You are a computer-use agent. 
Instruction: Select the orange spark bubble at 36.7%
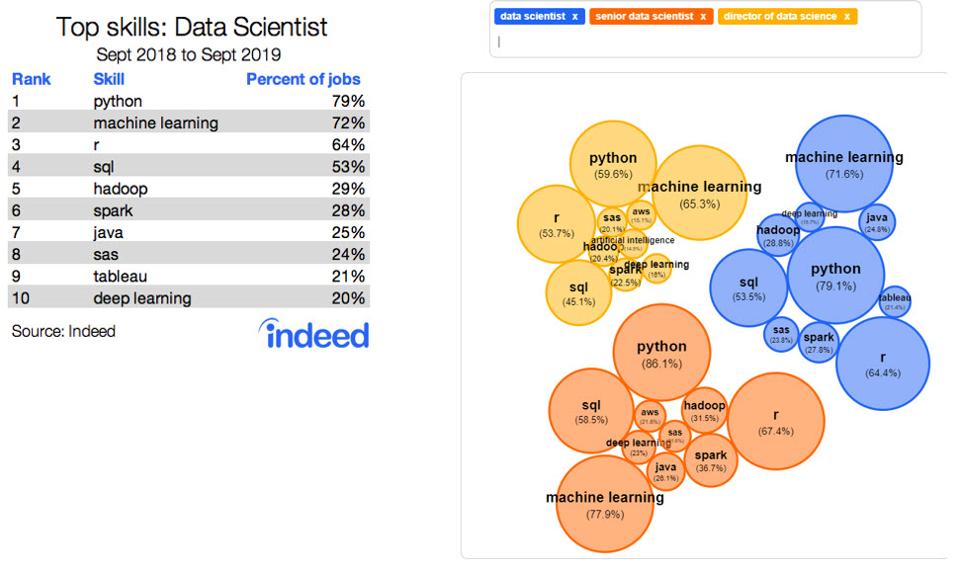[710, 461]
